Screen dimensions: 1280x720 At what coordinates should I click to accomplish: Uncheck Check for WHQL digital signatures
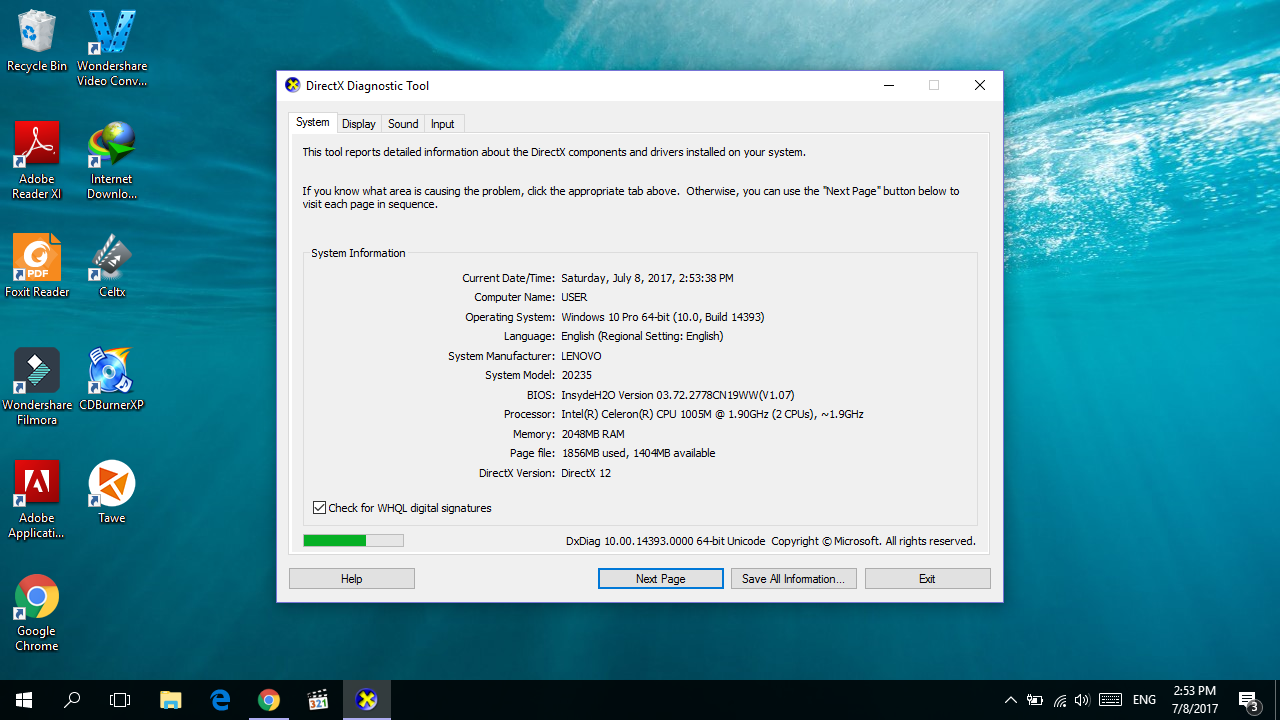pos(320,508)
